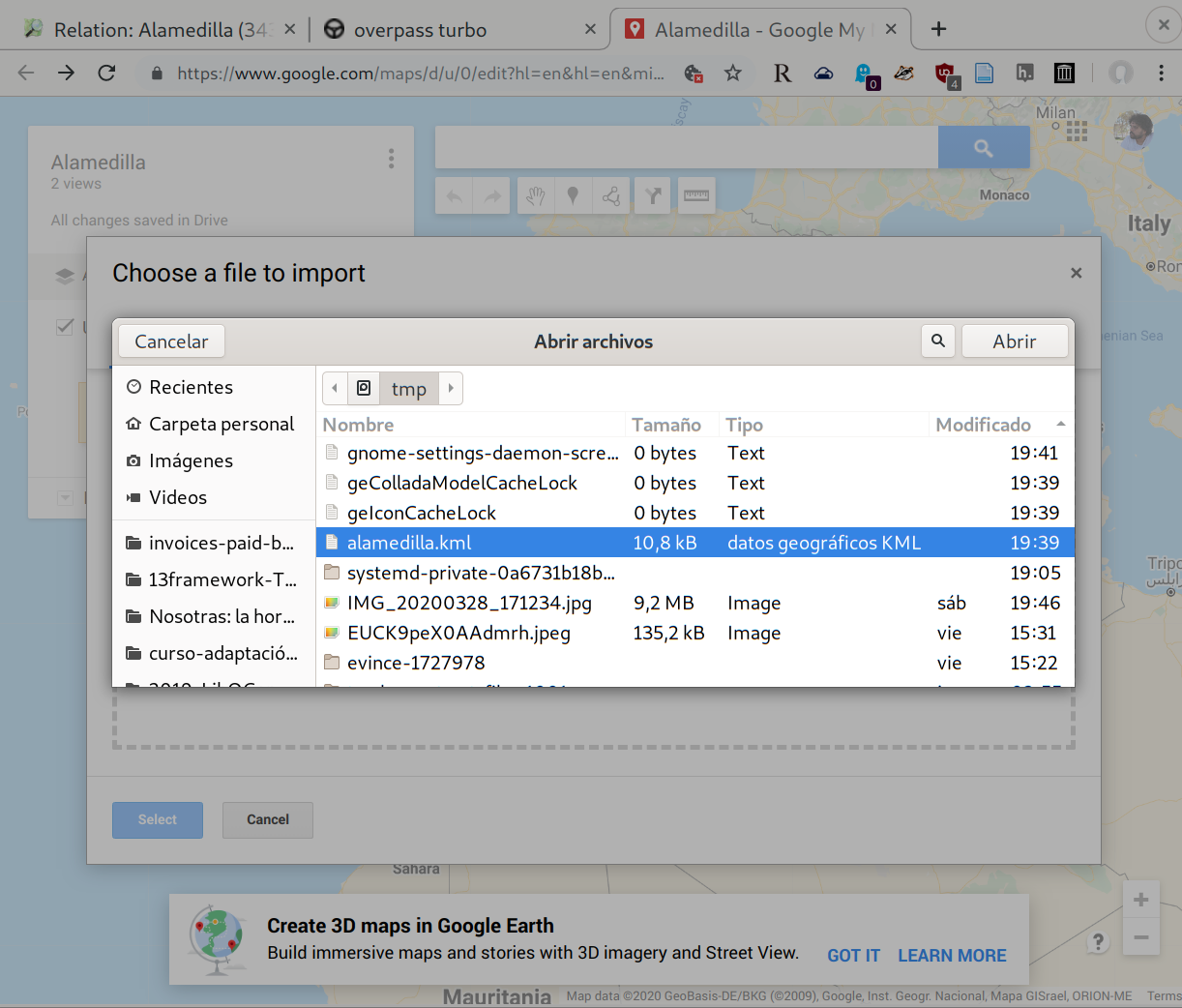
Task: Open a new browser tab
Action: point(938,29)
